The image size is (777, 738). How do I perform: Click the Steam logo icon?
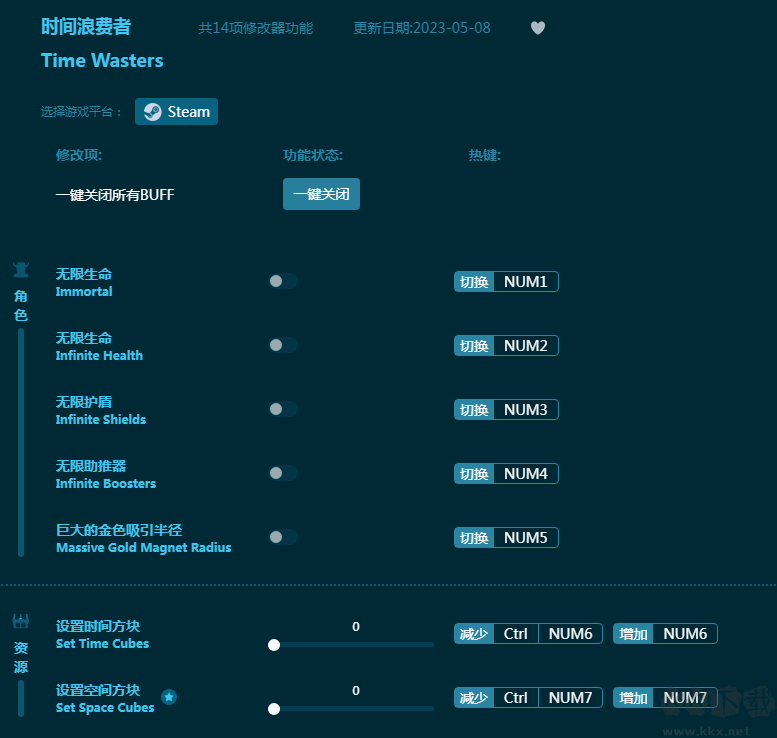point(152,112)
